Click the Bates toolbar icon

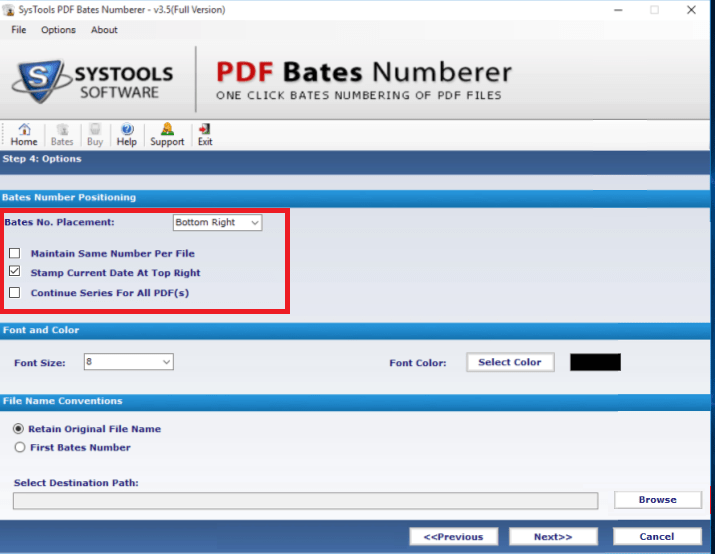62,135
